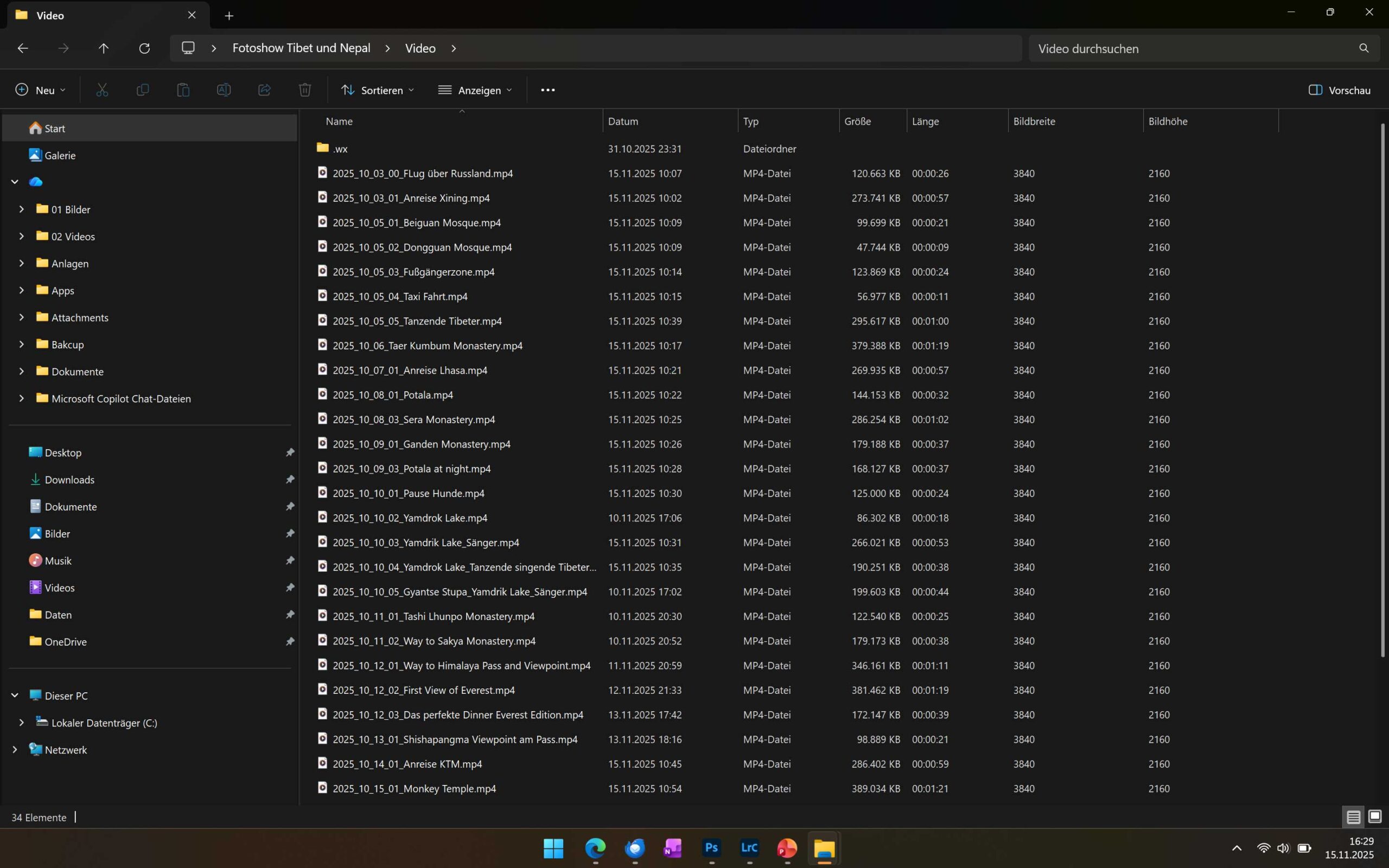This screenshot has height=868, width=1389.
Task: Switch to details view icon in status bar
Action: pyautogui.click(x=1353, y=817)
